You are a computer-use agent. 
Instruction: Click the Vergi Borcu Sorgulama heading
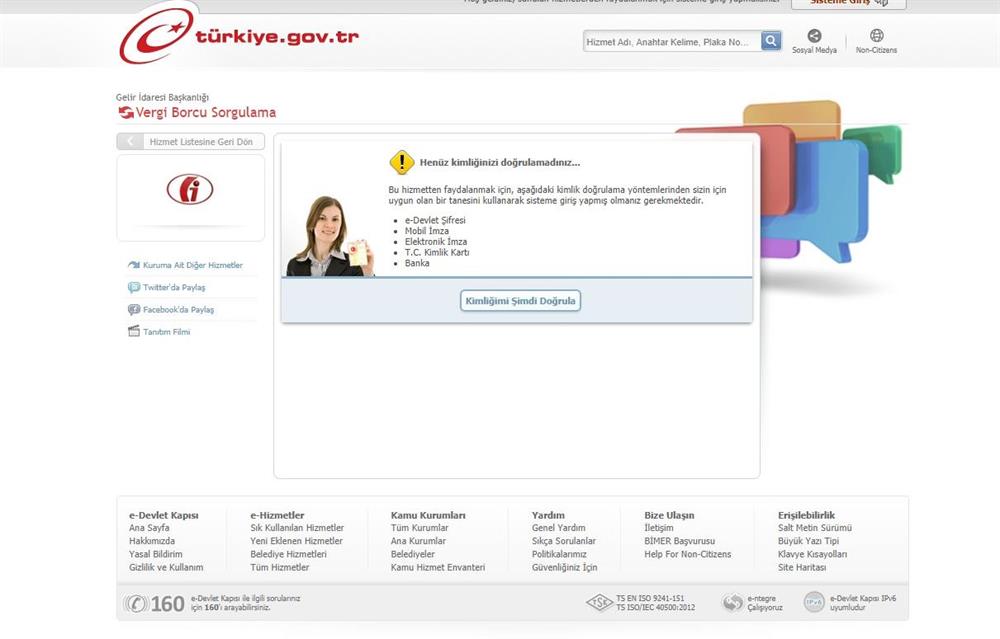pos(206,113)
